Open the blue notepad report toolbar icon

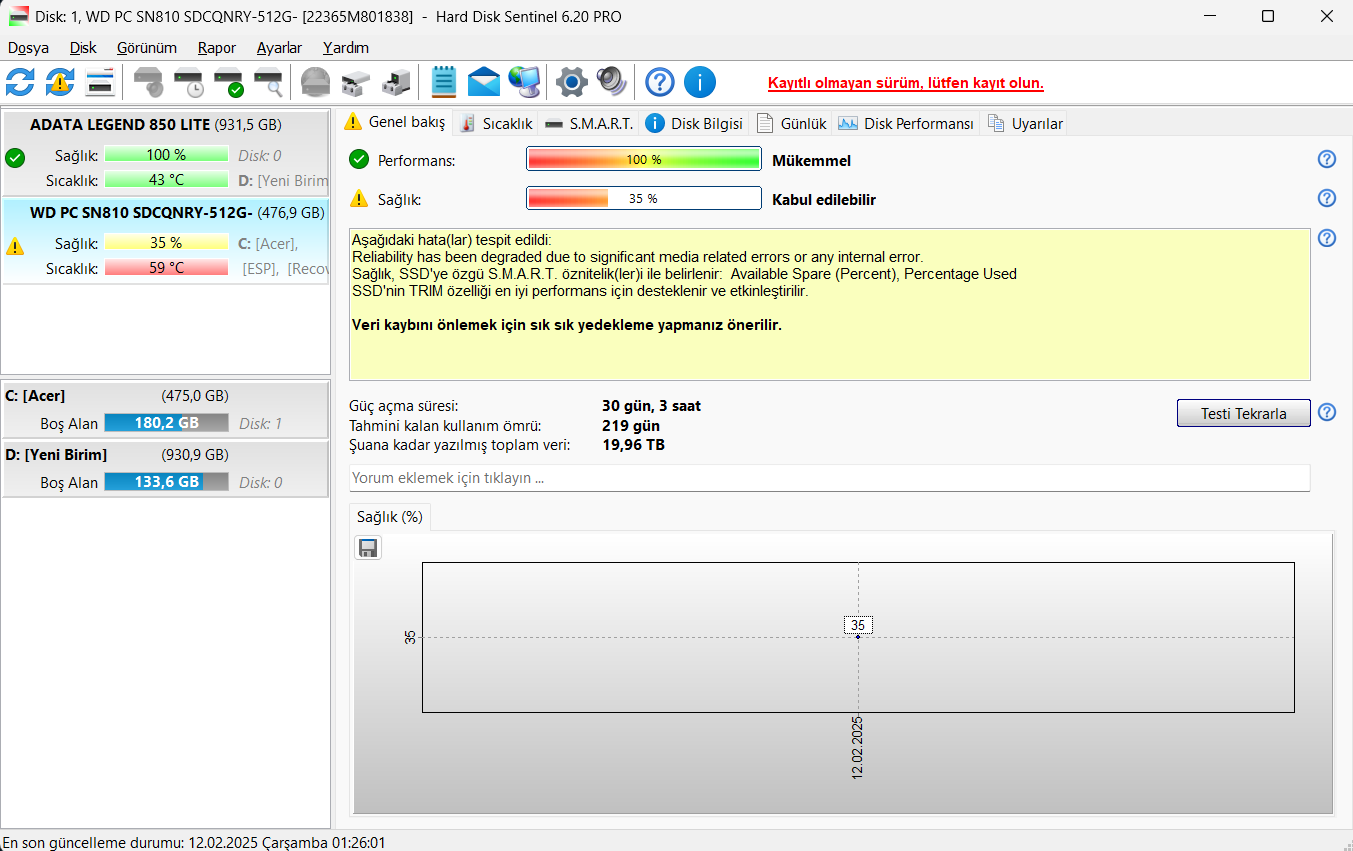444,82
